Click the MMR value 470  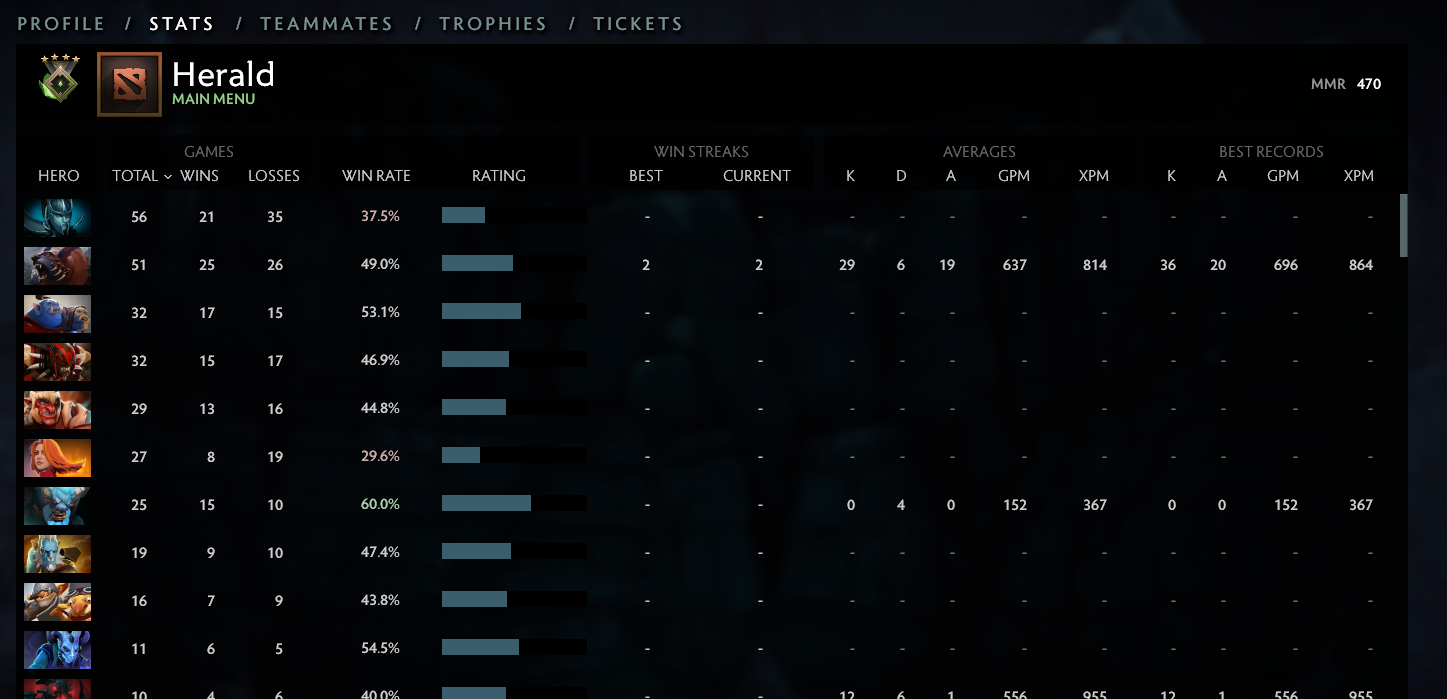click(1372, 84)
